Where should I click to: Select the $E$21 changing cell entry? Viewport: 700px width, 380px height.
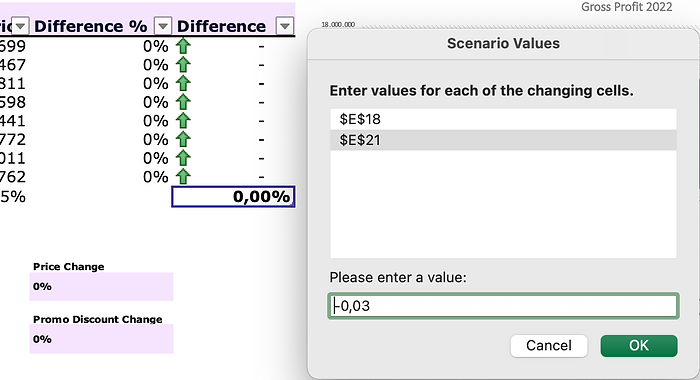pyautogui.click(x=503, y=140)
